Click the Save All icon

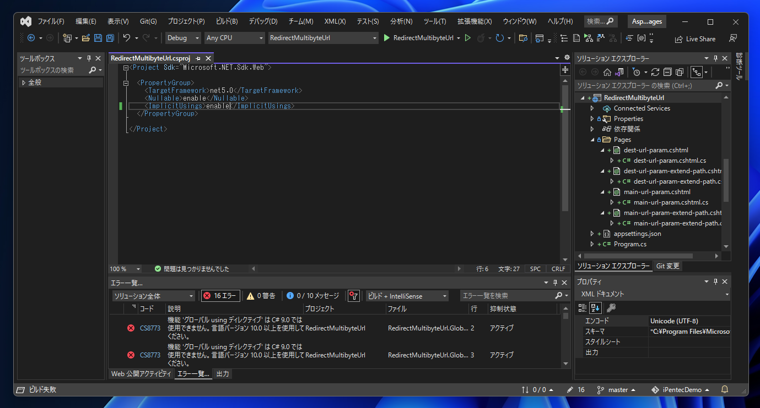[x=110, y=38]
